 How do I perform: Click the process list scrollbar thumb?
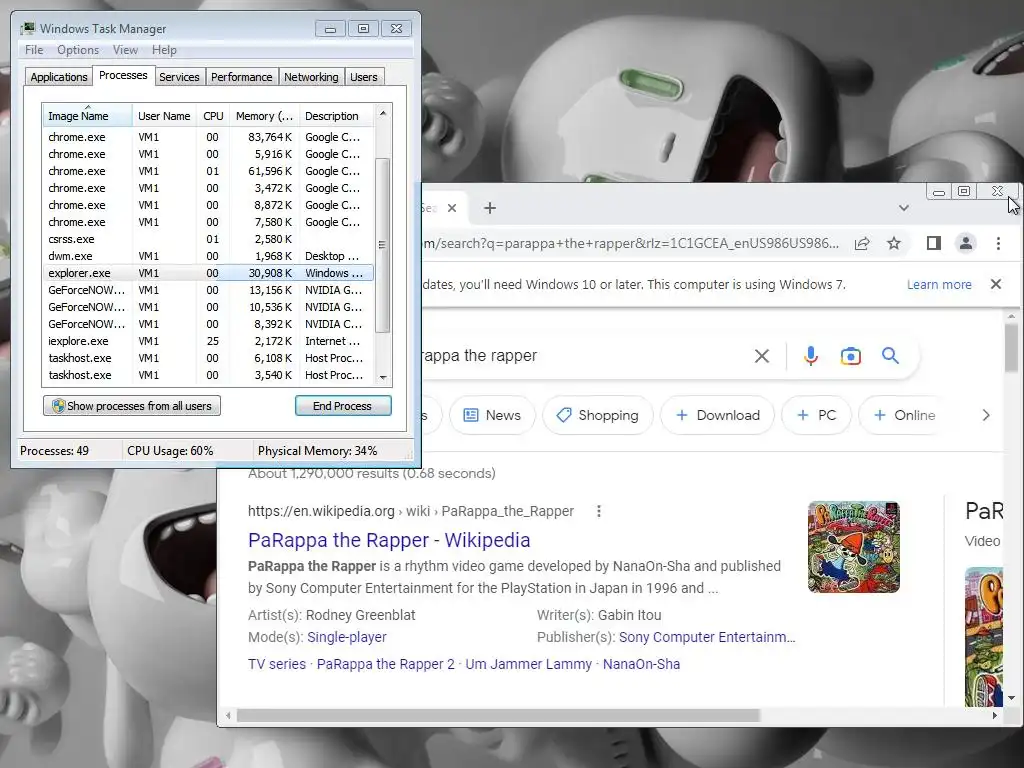click(383, 245)
